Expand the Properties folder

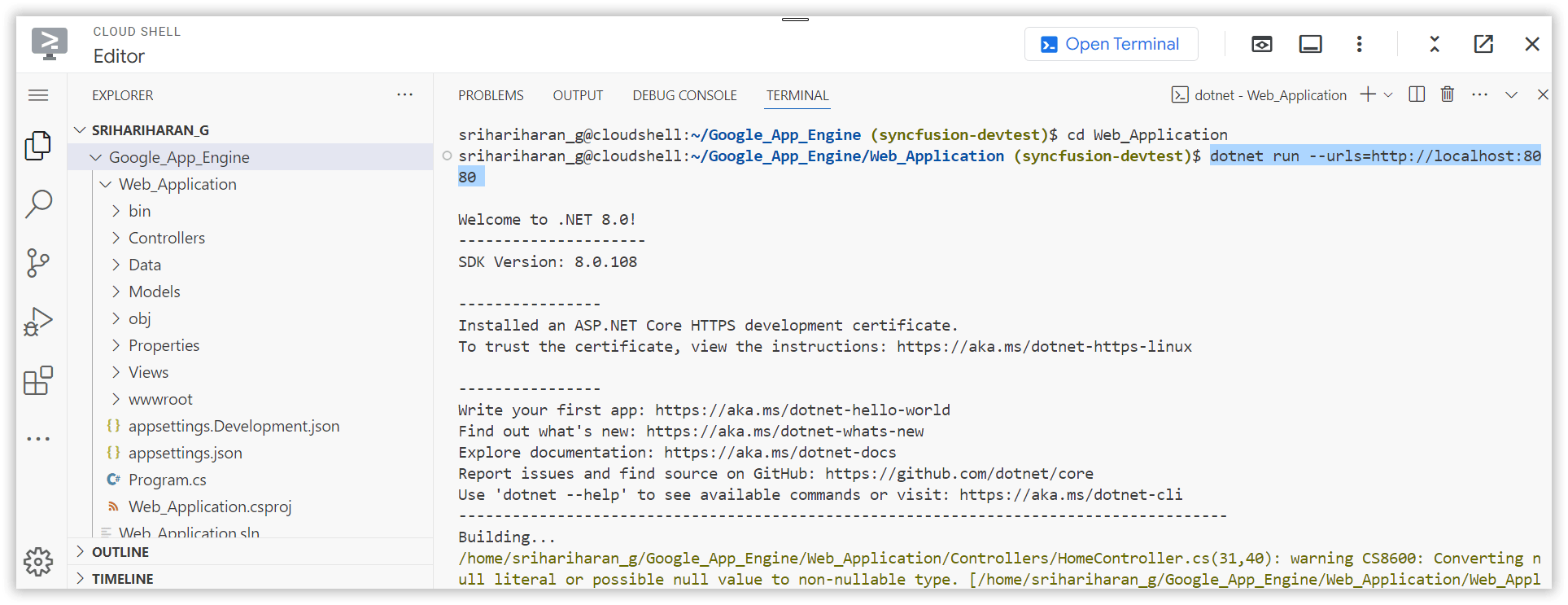point(116,345)
